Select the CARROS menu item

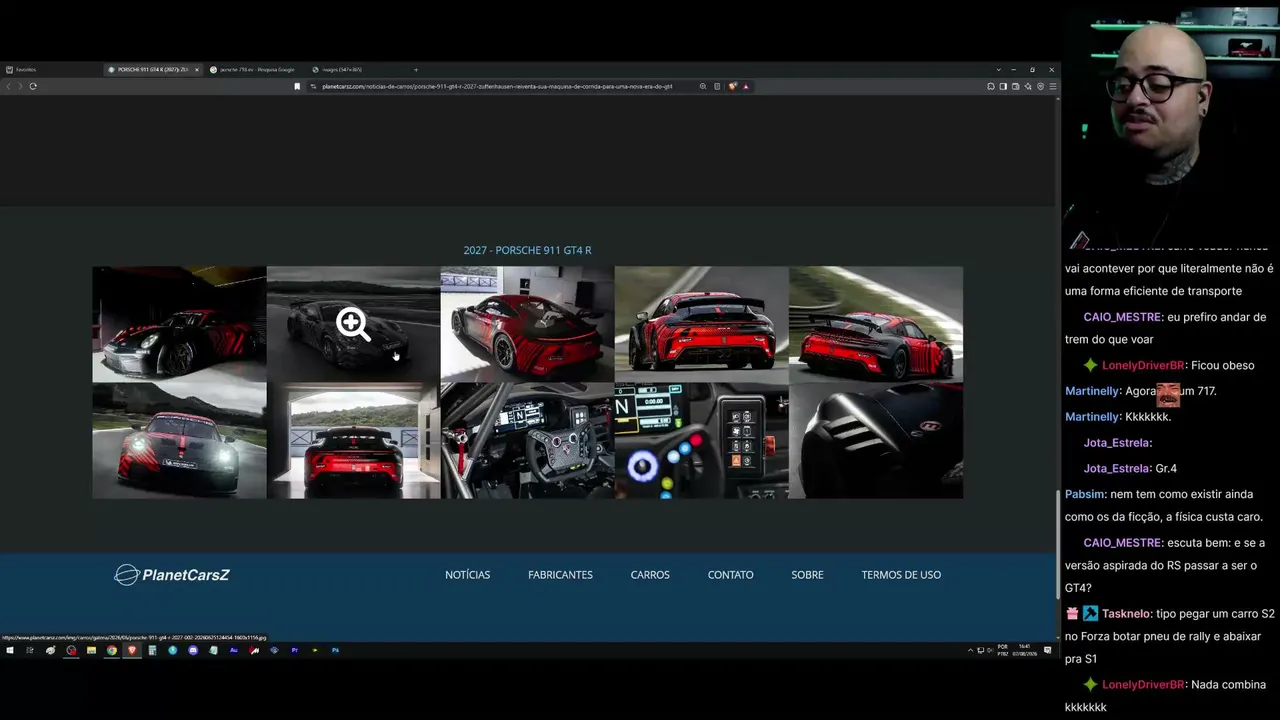[650, 575]
